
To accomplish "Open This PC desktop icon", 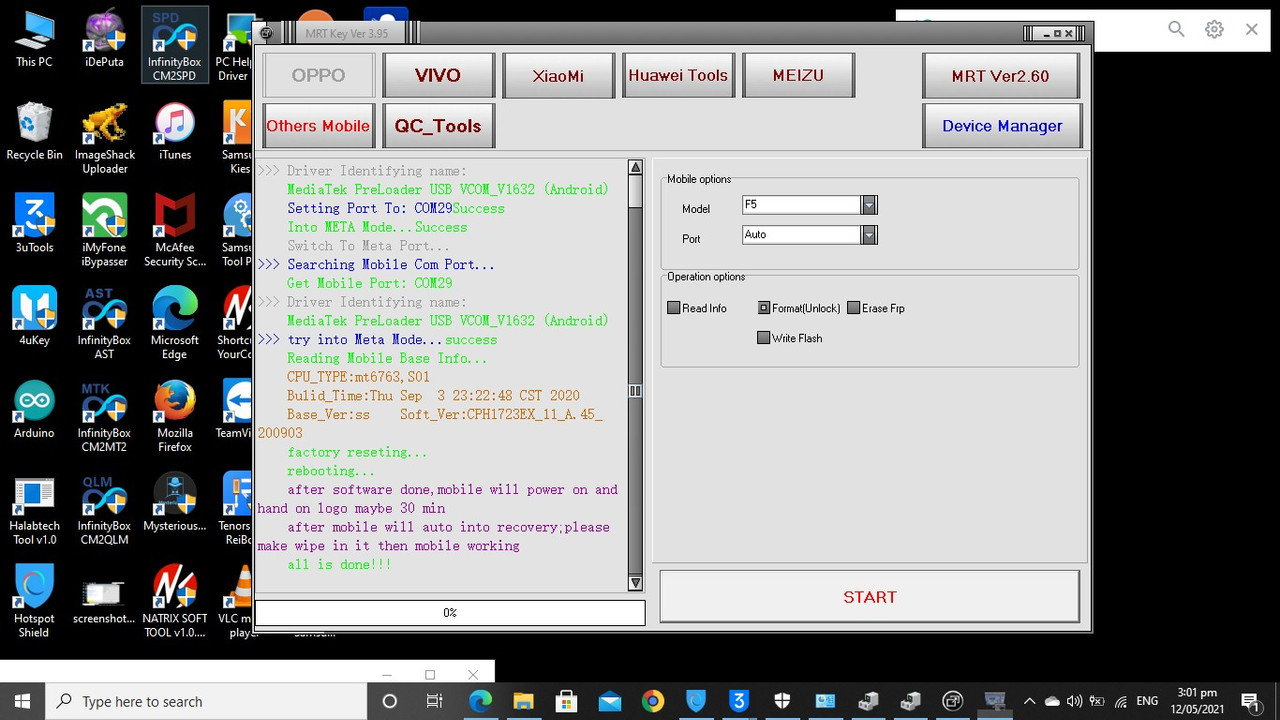I will pos(34,40).
